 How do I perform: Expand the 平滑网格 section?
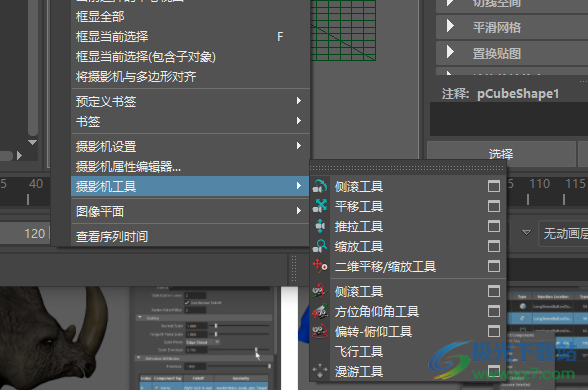coord(450,26)
